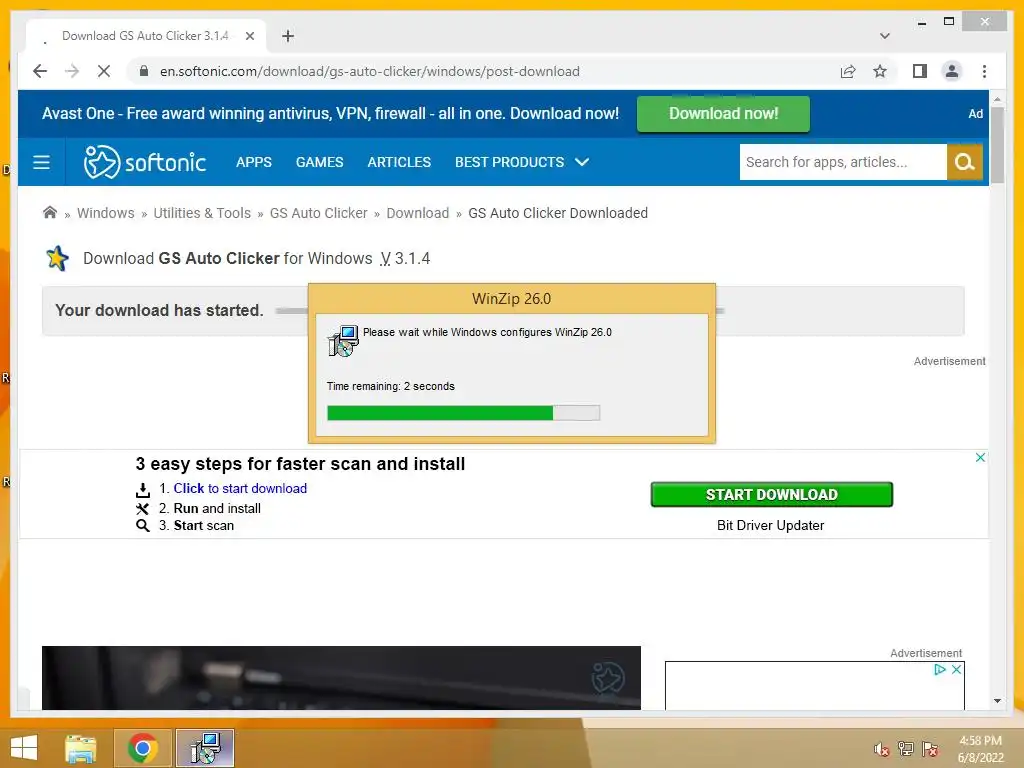Viewport: 1024px width, 768px height.
Task: Open GS Auto Clicker breadcrumb link
Action: coord(319,213)
